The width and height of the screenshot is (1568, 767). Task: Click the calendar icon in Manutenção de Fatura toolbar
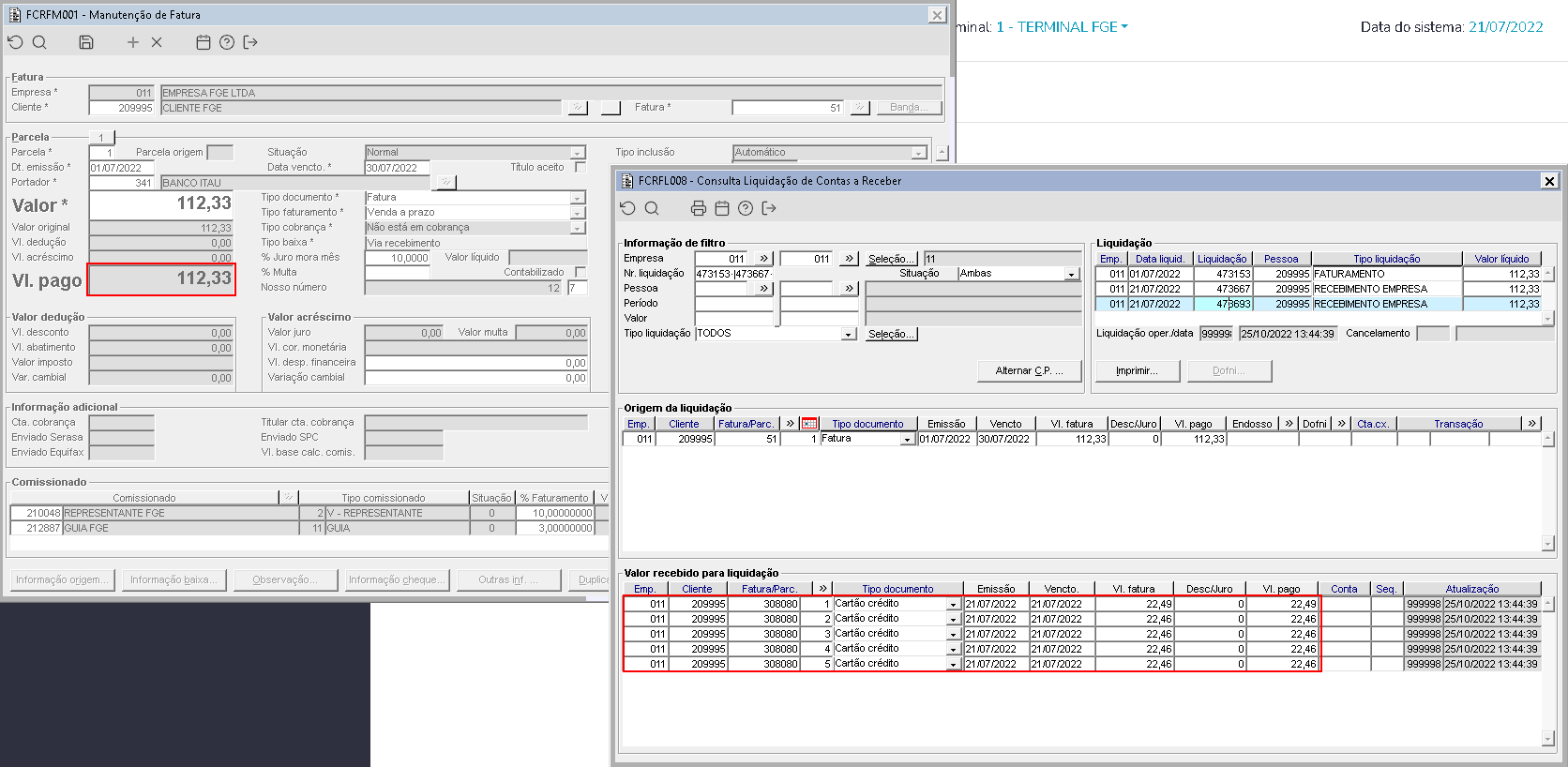[x=204, y=42]
